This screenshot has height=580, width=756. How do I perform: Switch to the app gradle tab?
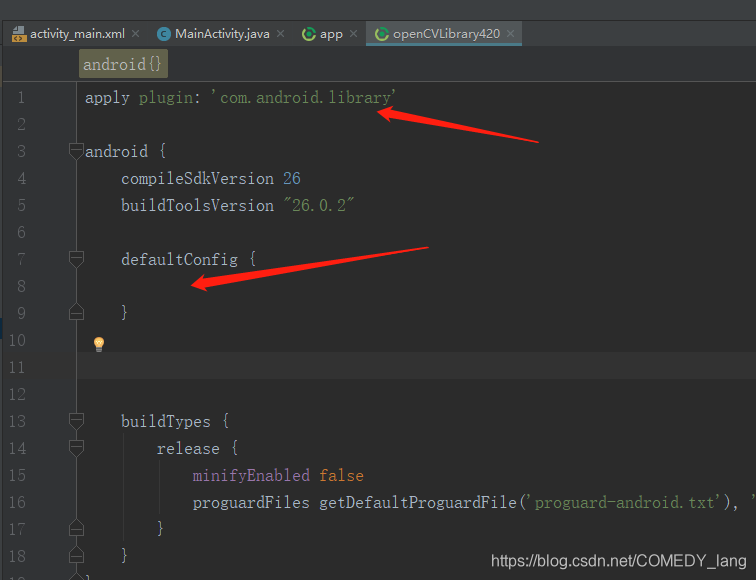[x=331, y=34]
